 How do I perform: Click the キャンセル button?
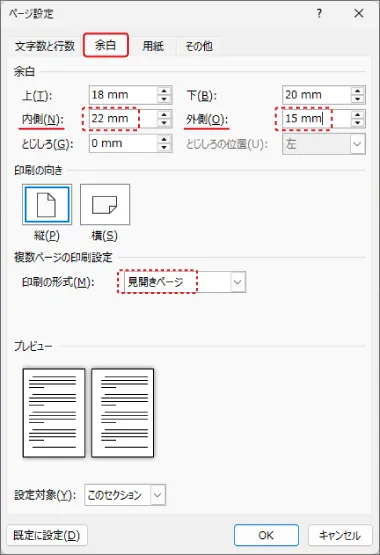coord(340,535)
